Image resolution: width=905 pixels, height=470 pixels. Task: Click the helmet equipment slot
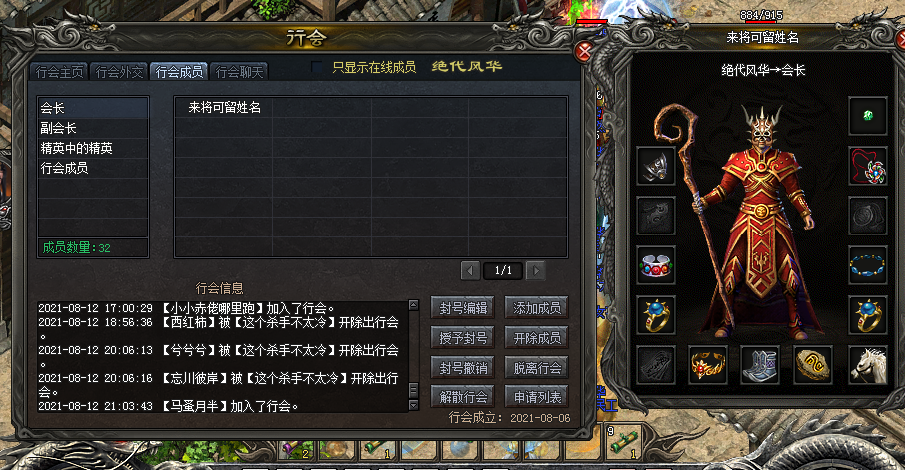click(656, 166)
